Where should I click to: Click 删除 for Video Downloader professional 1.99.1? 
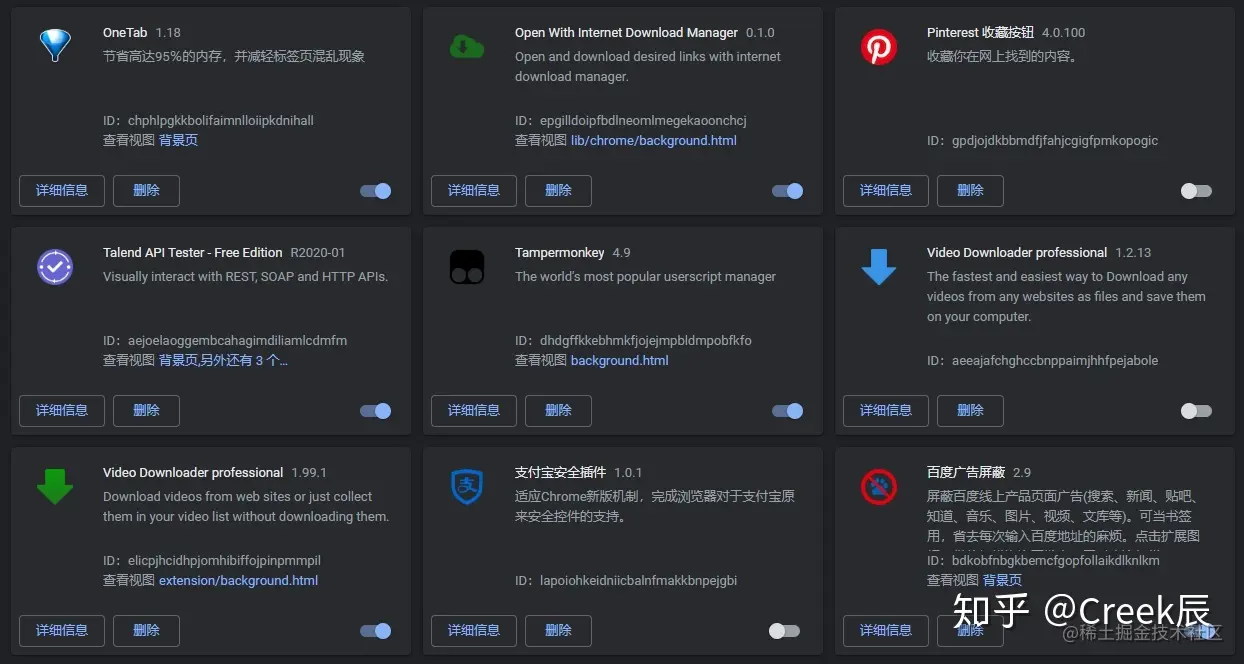click(x=146, y=630)
